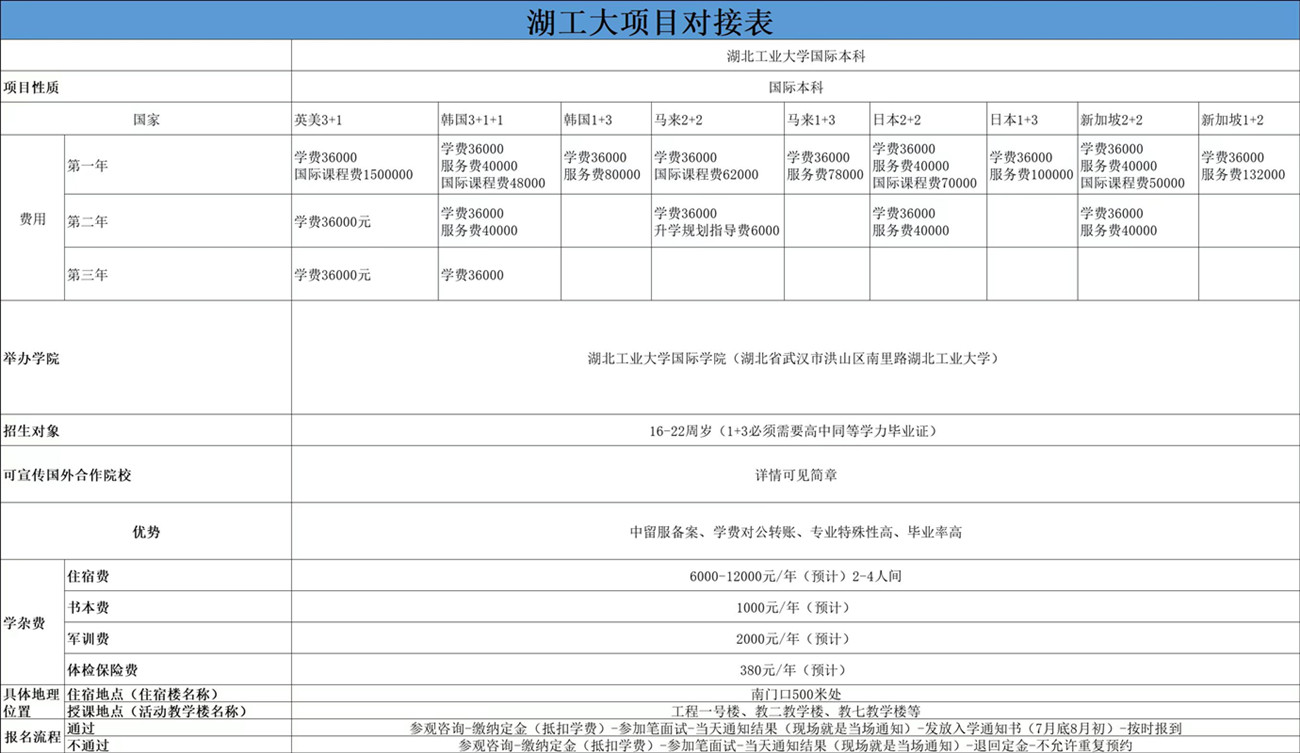Click 韩国3+1+1 third-year cell 学费36000
The image size is (1300, 753).
(x=499, y=274)
